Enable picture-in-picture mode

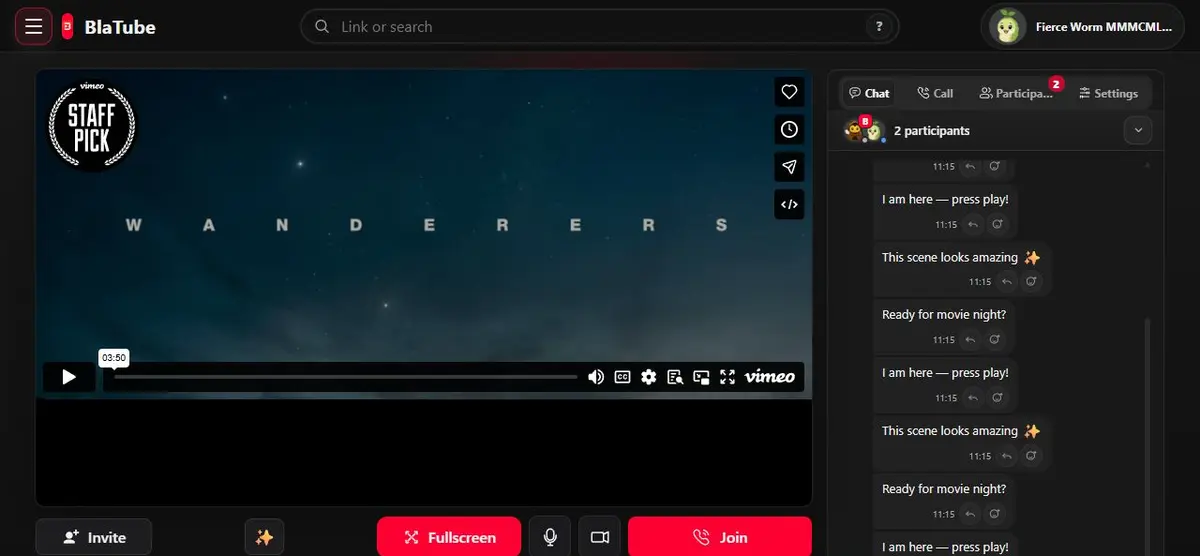click(702, 377)
